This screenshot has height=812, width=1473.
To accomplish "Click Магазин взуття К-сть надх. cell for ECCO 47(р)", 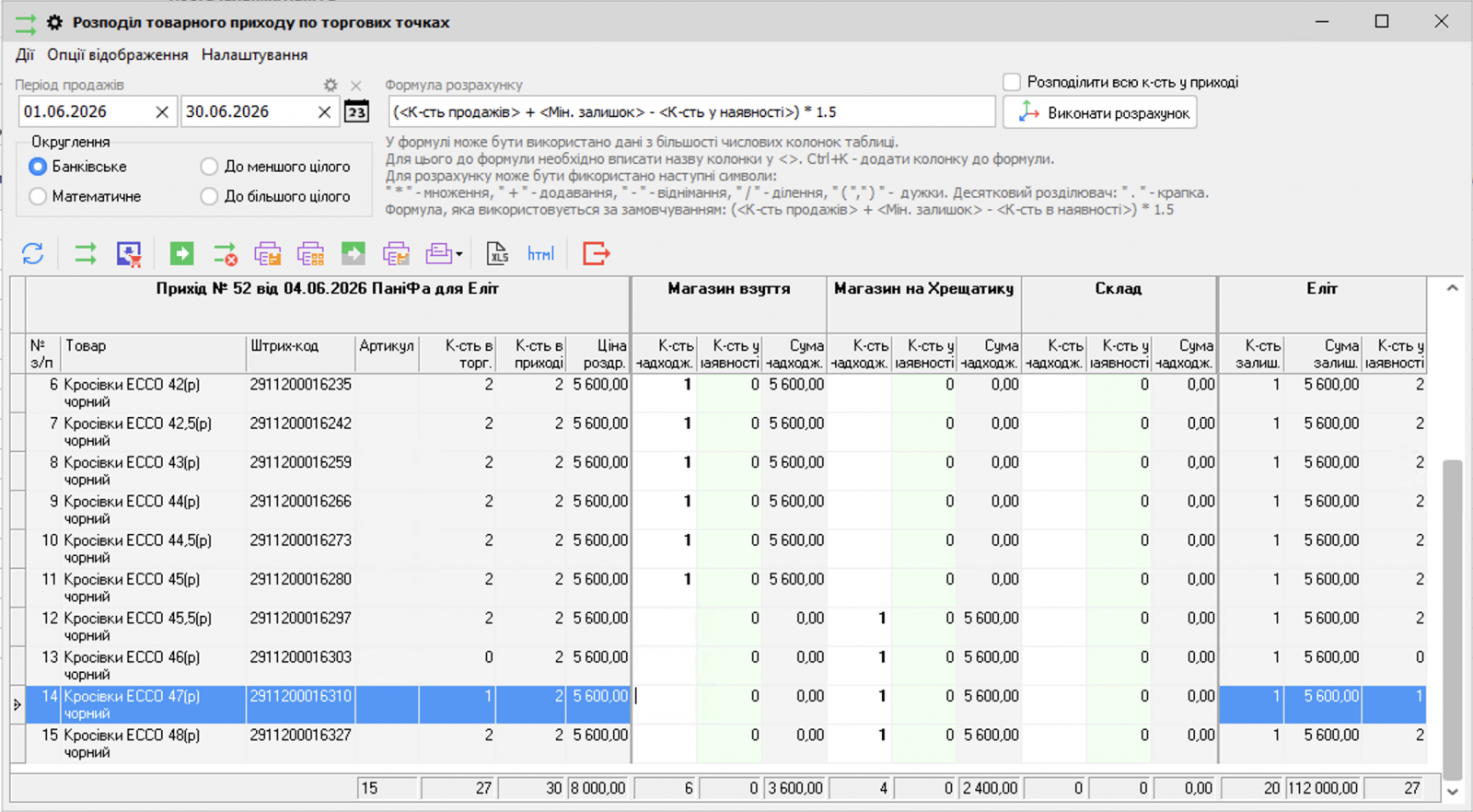I will tap(664, 704).
